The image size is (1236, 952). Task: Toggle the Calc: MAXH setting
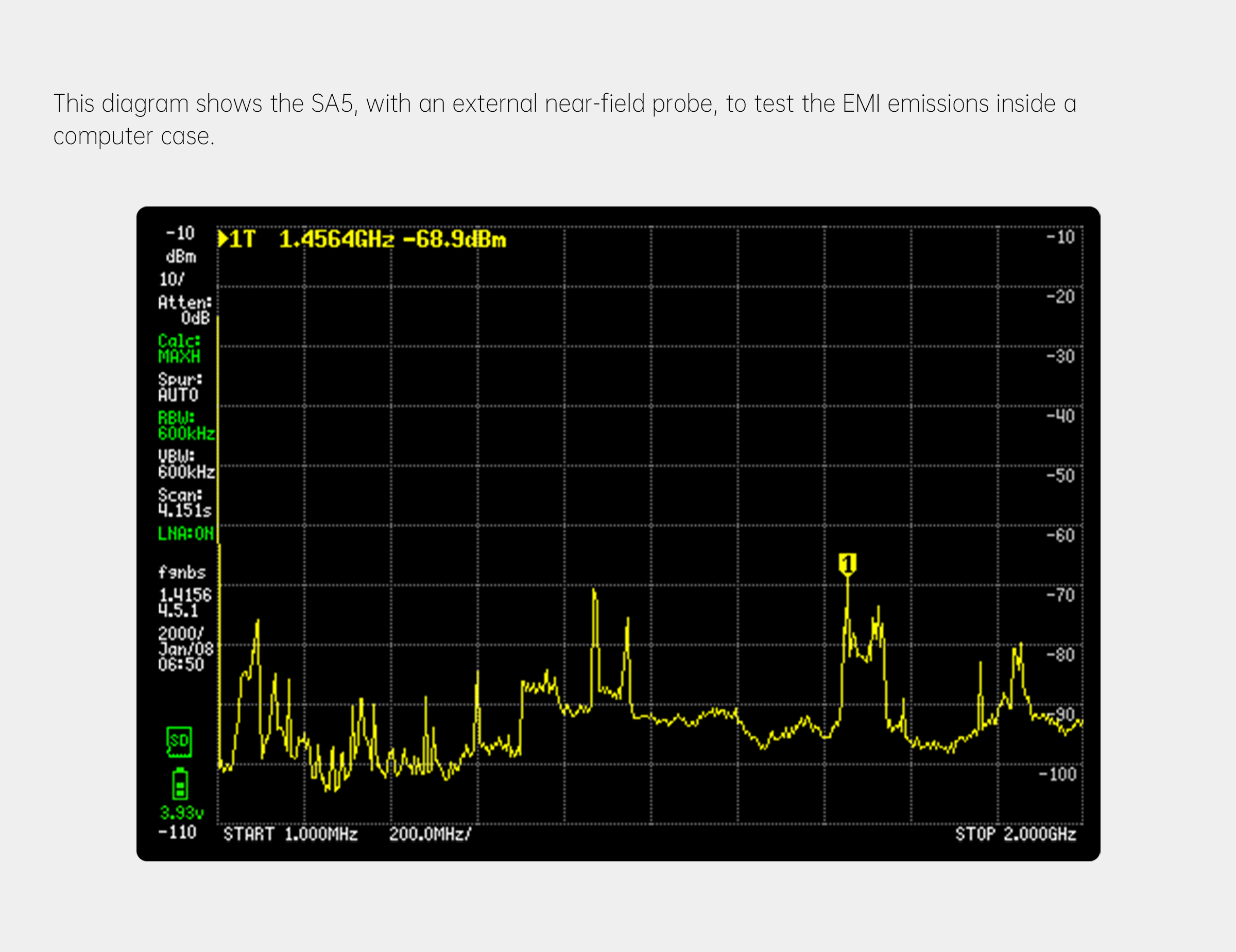179,349
